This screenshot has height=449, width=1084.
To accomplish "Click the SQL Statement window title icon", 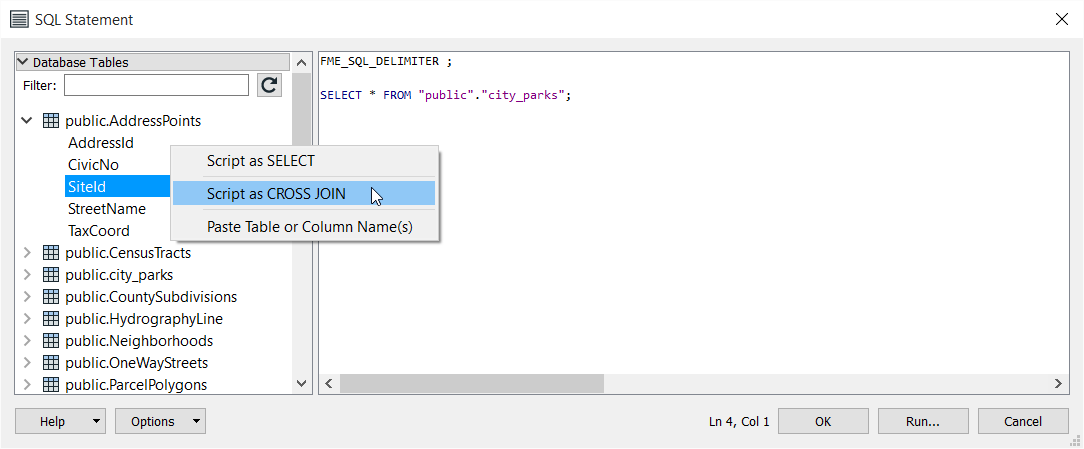I will 20,19.
